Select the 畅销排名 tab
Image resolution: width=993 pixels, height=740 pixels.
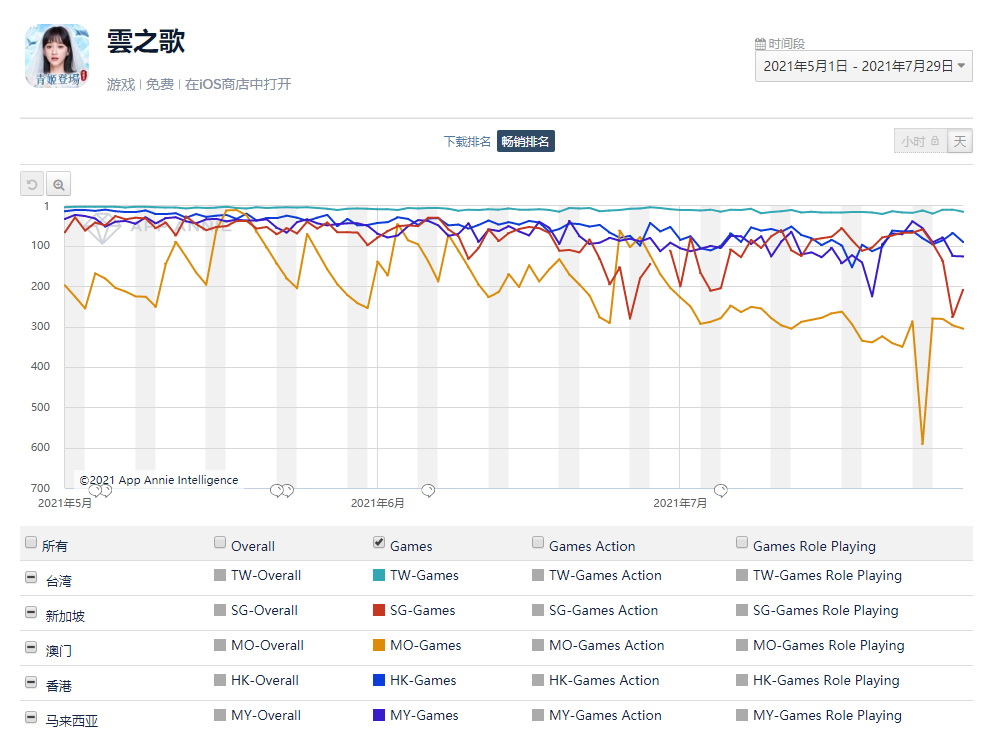coord(526,141)
